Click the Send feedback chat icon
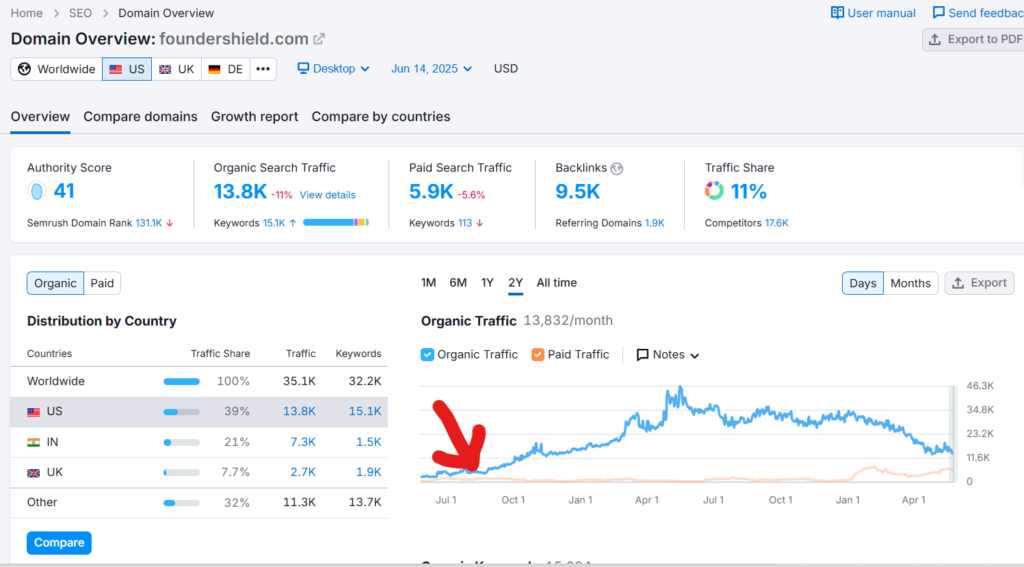Viewport: 1024px width, 567px height. pos(938,13)
